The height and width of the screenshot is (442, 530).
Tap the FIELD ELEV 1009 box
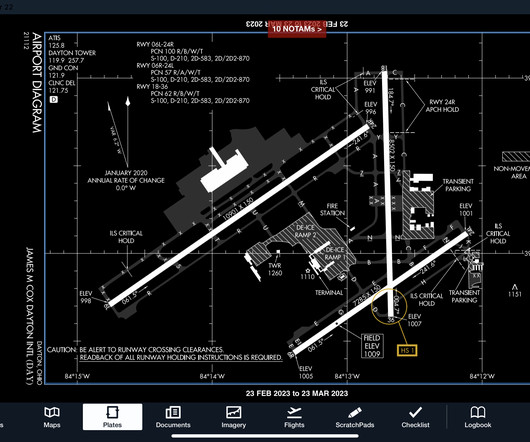click(372, 346)
